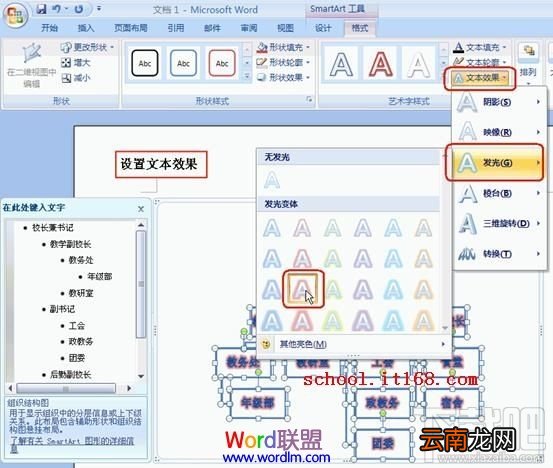Click text pane vertical scrollbar down arrow
The image size is (553, 468).
click(x=141, y=376)
